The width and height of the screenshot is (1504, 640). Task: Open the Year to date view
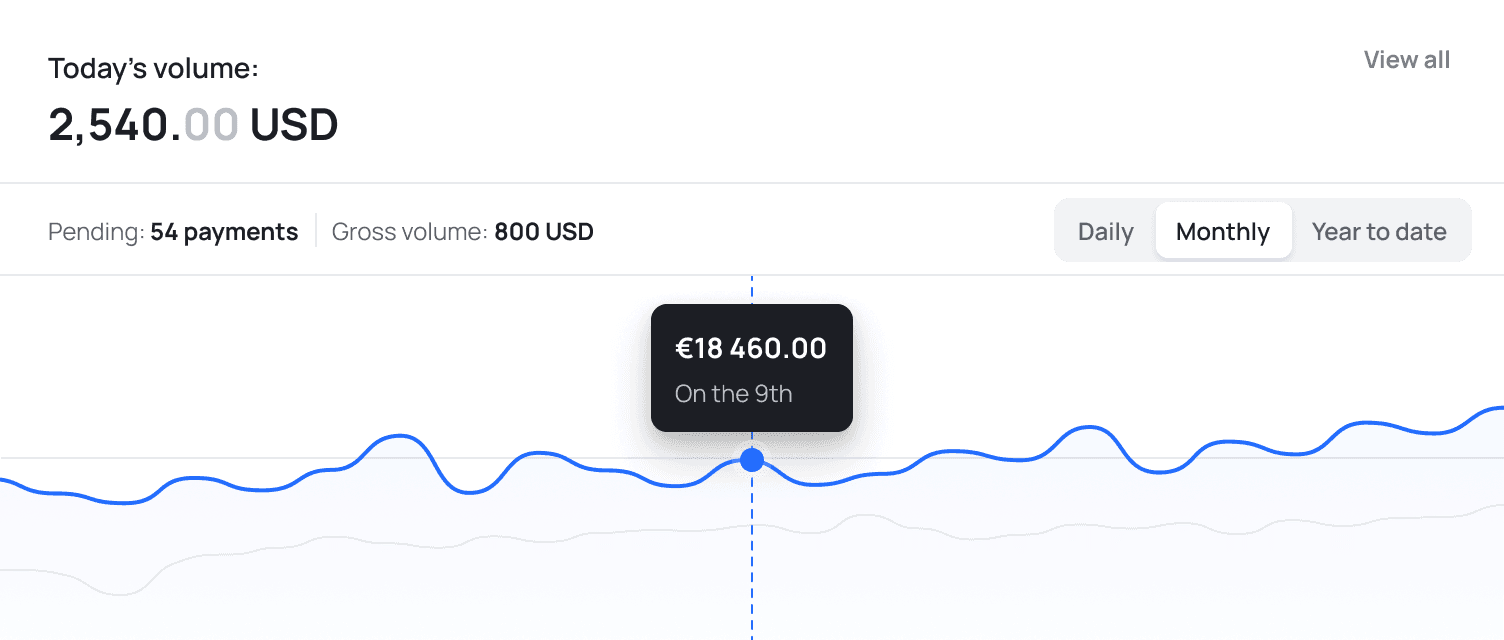[1379, 231]
